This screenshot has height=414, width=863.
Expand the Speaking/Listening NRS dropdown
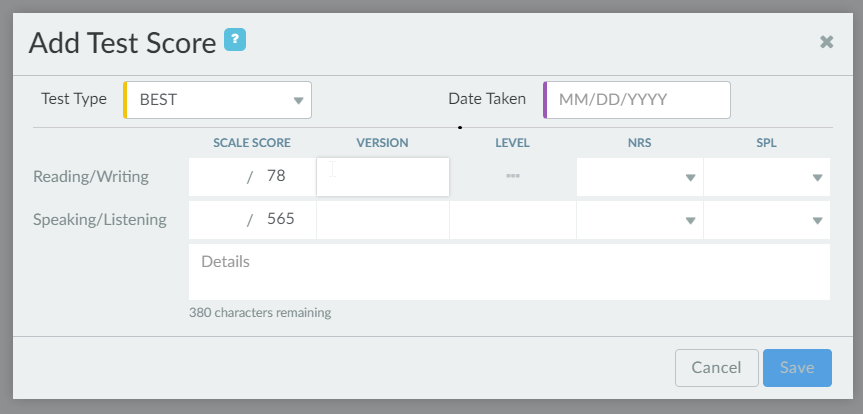pyautogui.click(x=640, y=220)
